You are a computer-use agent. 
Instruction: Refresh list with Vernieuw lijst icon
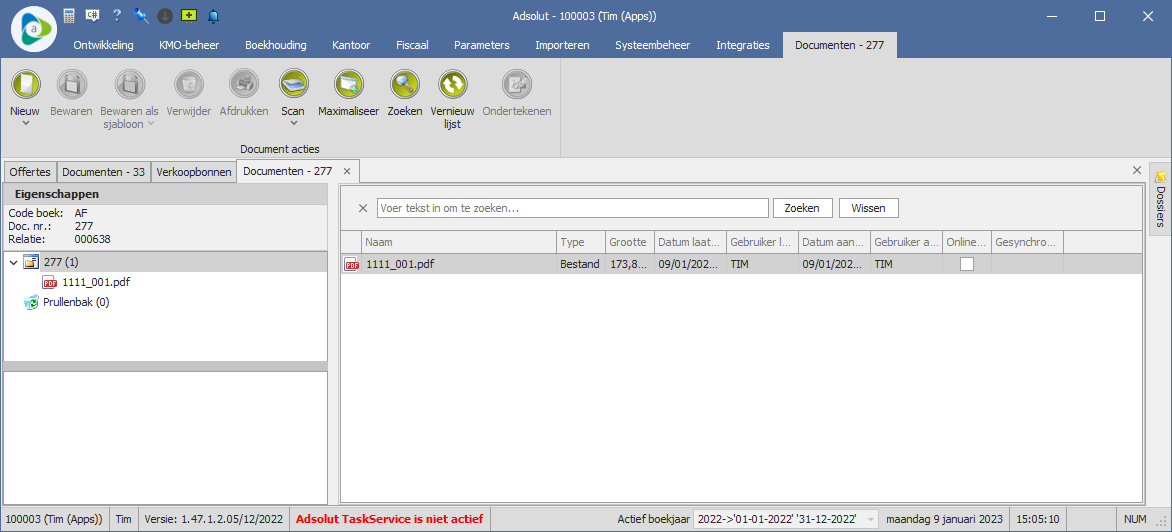coord(452,84)
